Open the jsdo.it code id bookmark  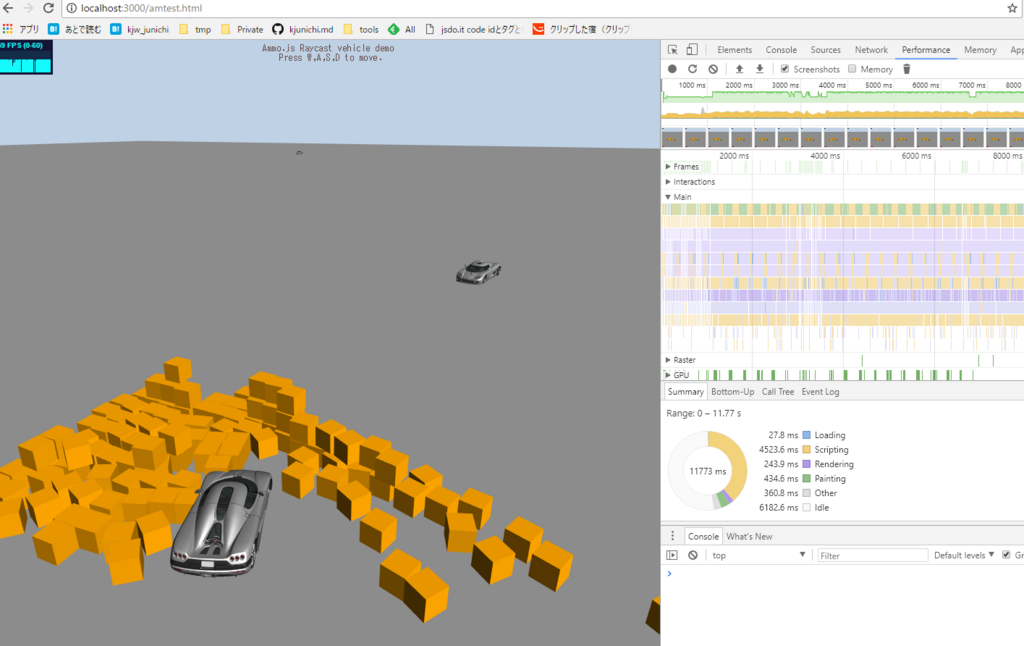coord(473,29)
